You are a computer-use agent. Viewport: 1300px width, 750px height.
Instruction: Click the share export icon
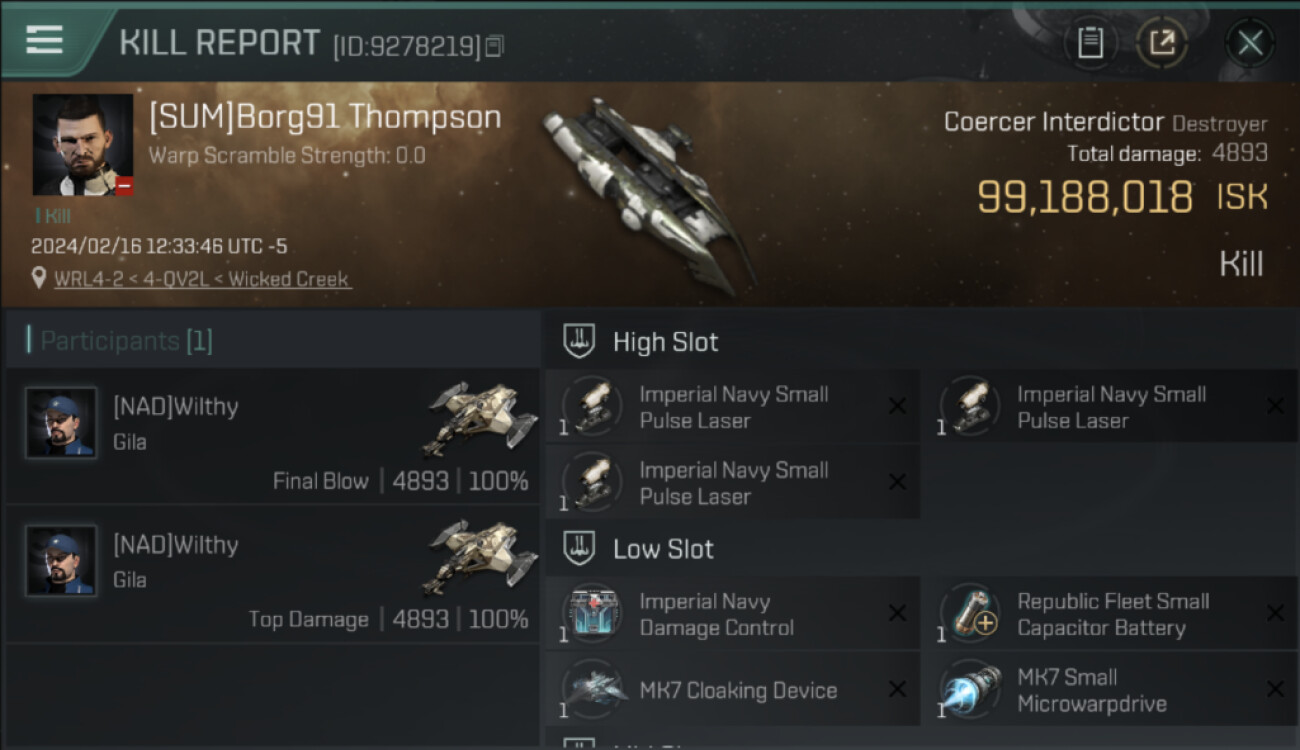(1162, 43)
